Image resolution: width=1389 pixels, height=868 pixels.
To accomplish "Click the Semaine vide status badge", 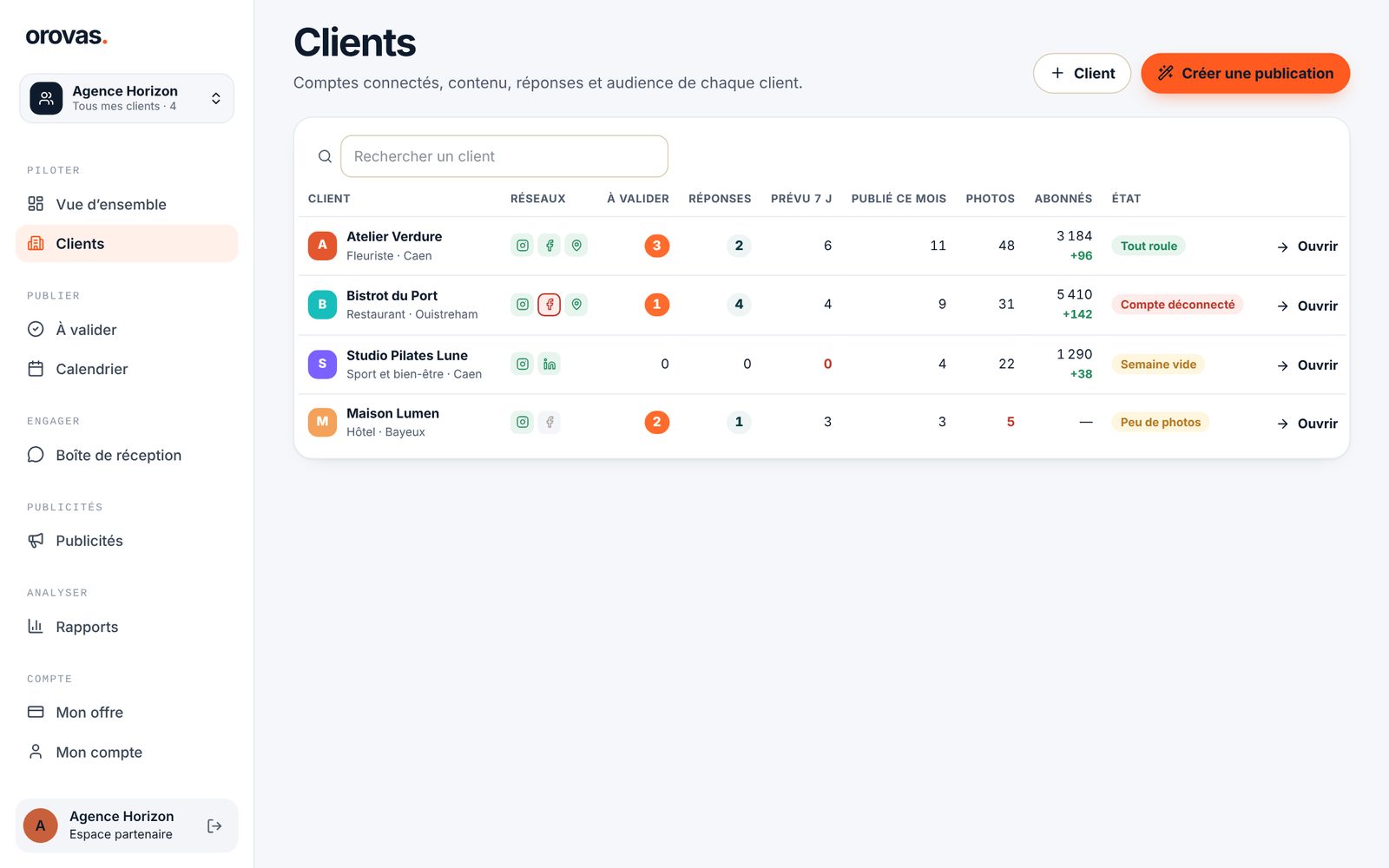I will coord(1158,365).
